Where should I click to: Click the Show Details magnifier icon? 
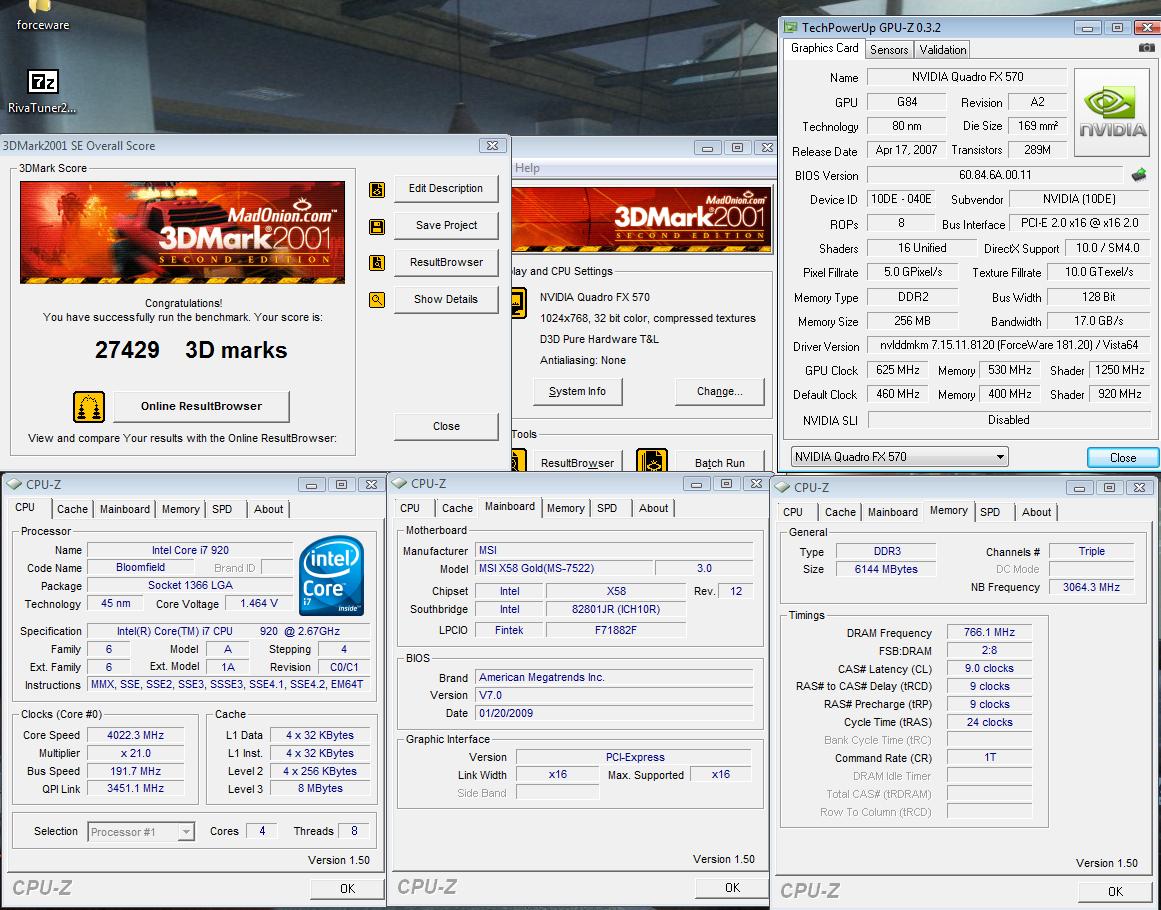(x=377, y=300)
